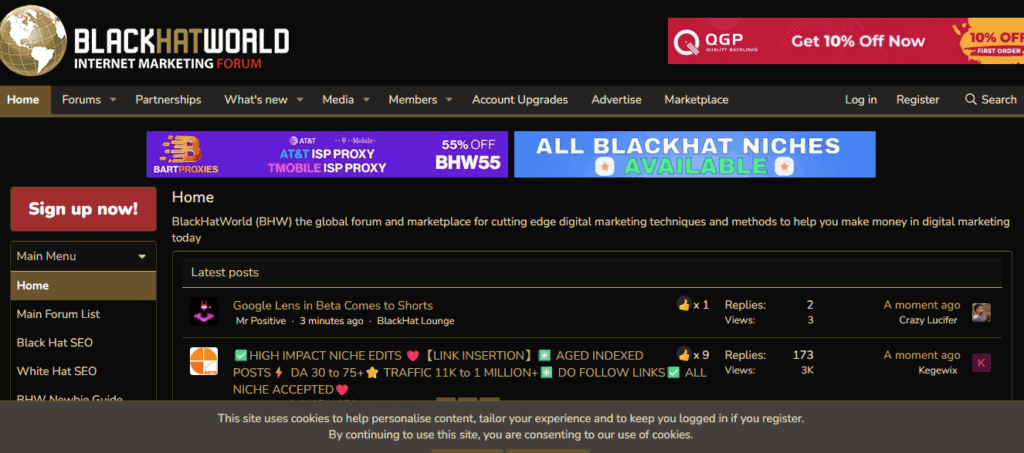The height and width of the screenshot is (453, 1024).
Task: Open the All Blackhat Niches Available banner
Action: (695, 154)
